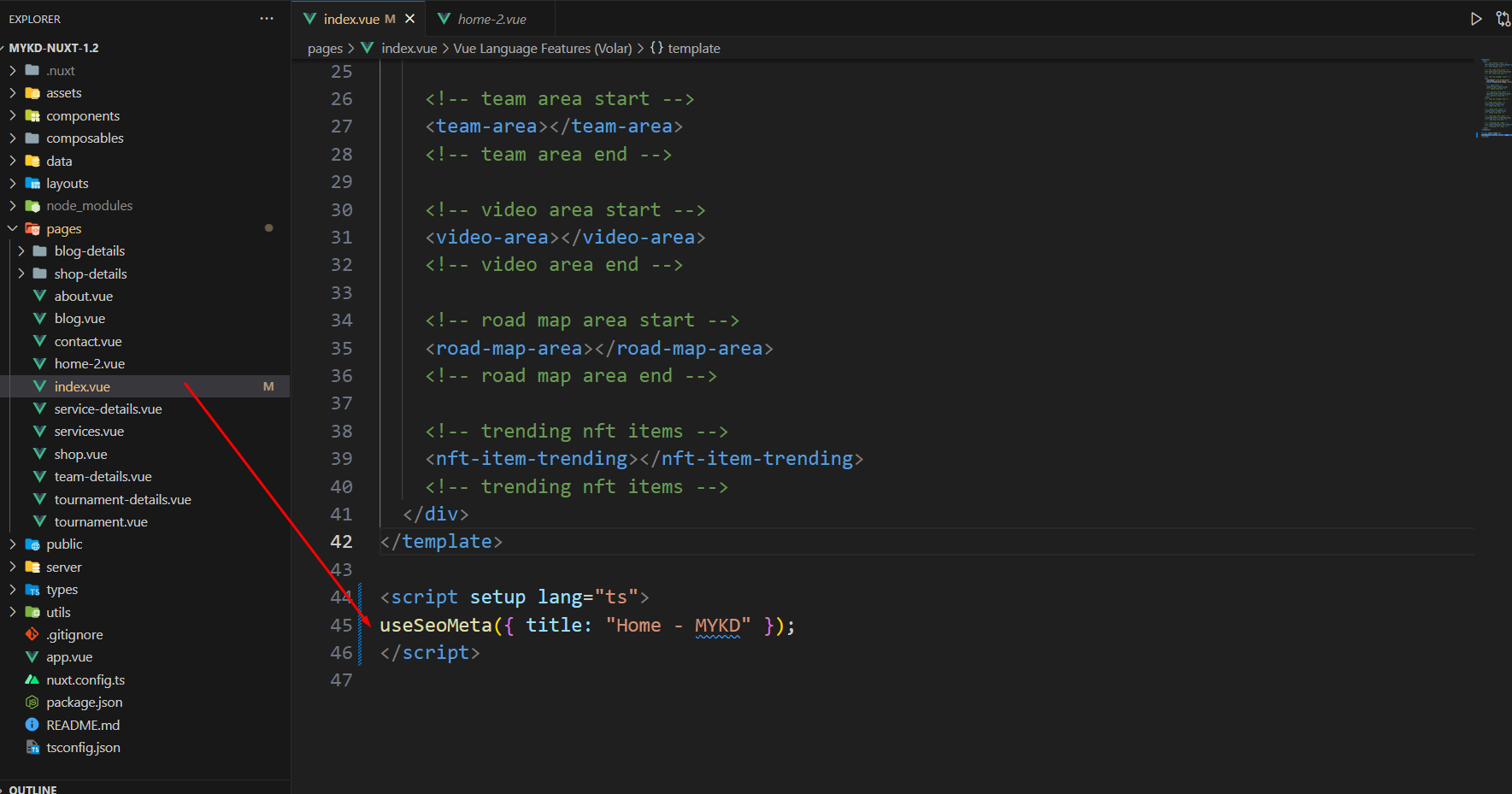Collapse the pages folder

point(13,229)
